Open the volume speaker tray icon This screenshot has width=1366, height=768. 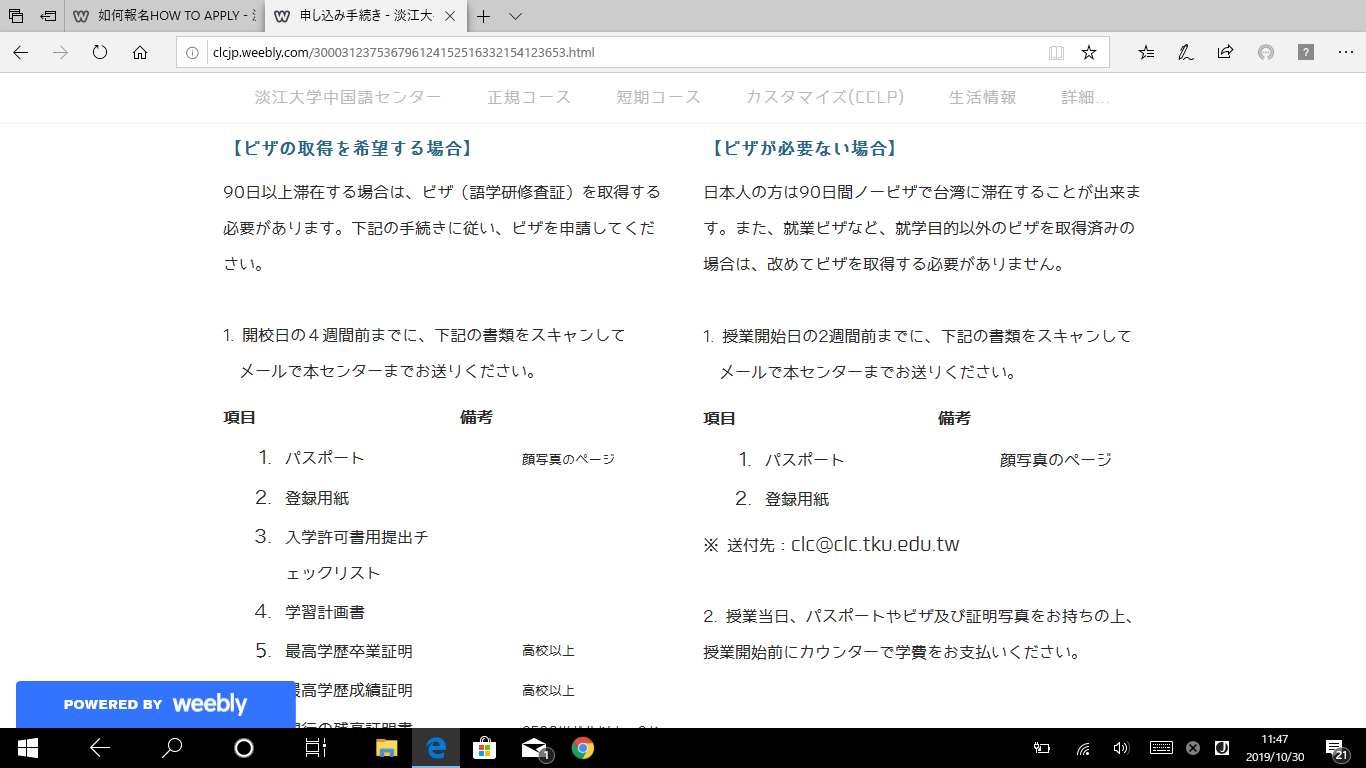tap(1120, 748)
